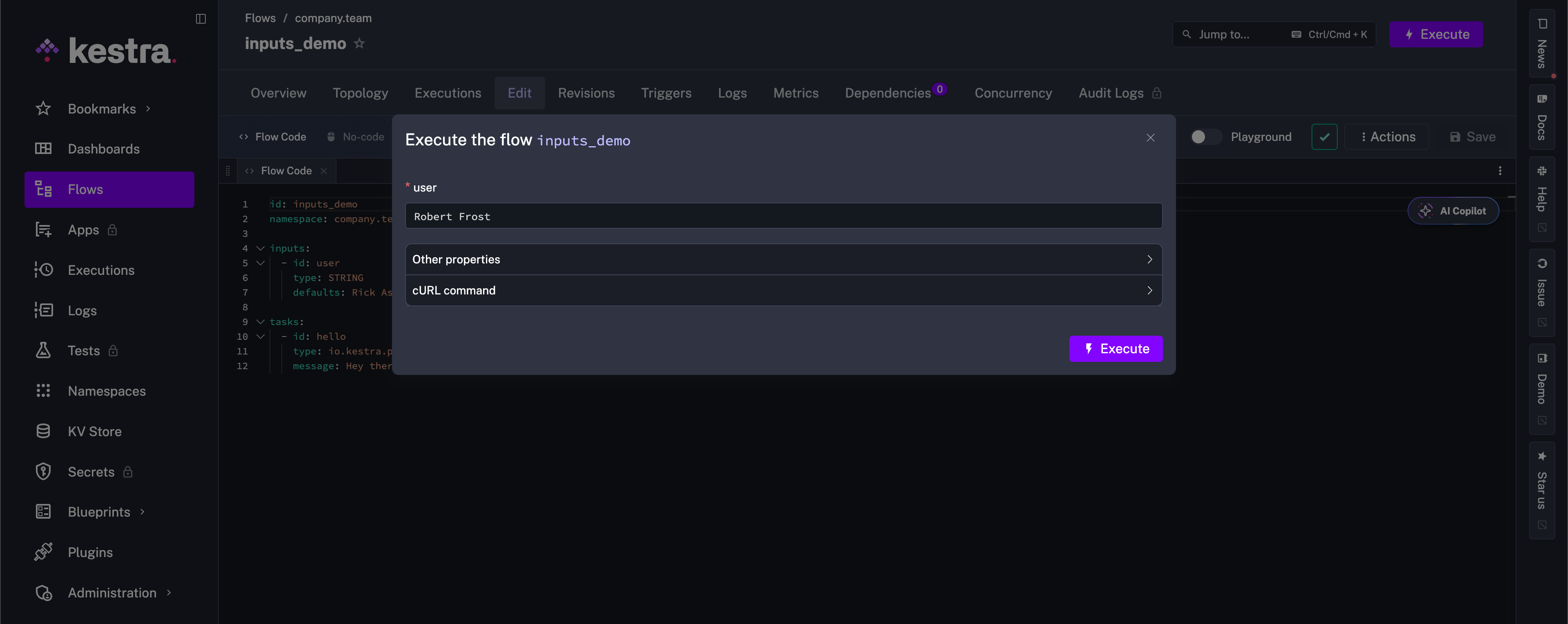Collapse the inputs section in code editor
1568x624 pixels.
(261, 248)
